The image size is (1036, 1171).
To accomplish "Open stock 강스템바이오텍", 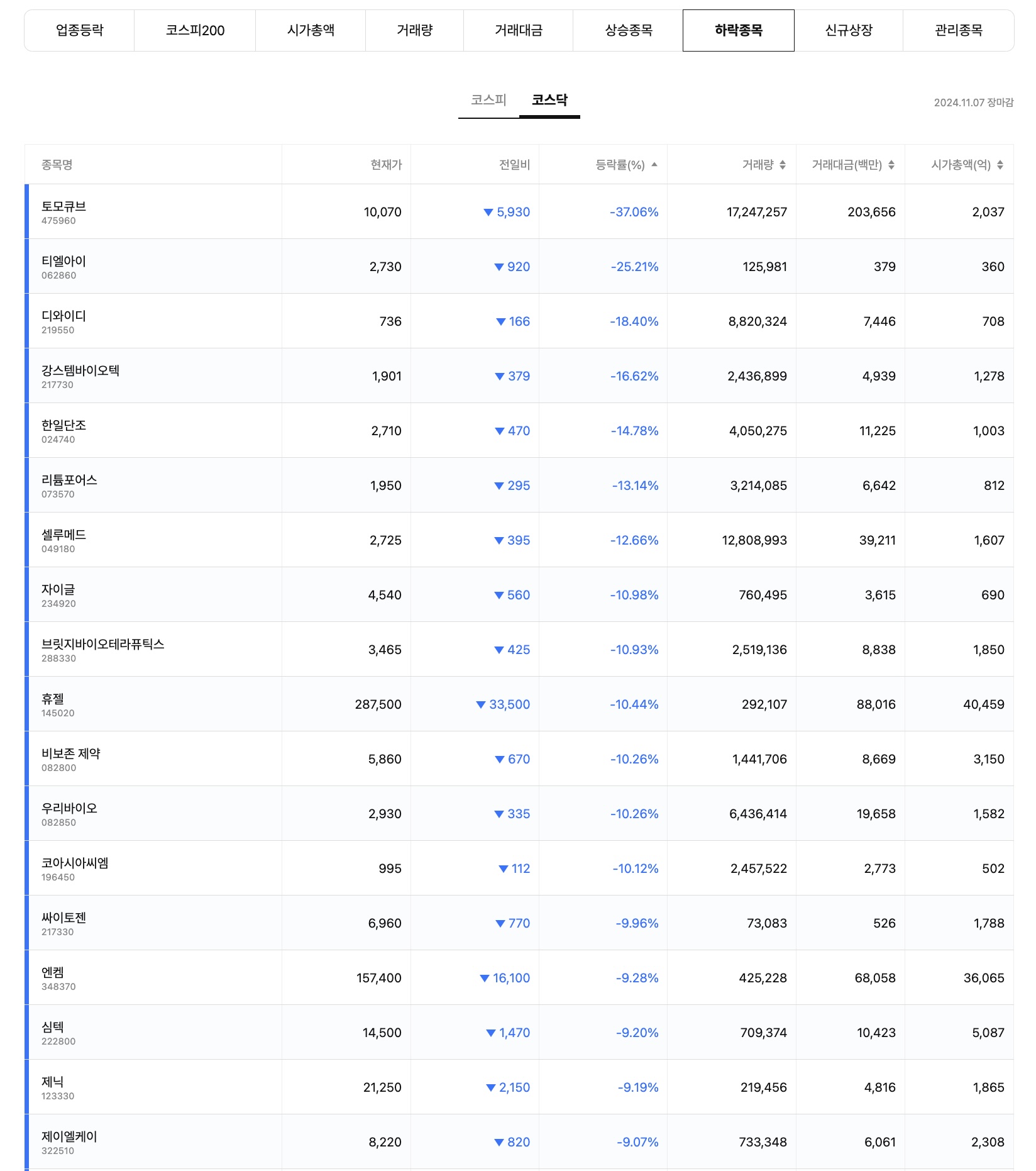I will pos(80,370).
